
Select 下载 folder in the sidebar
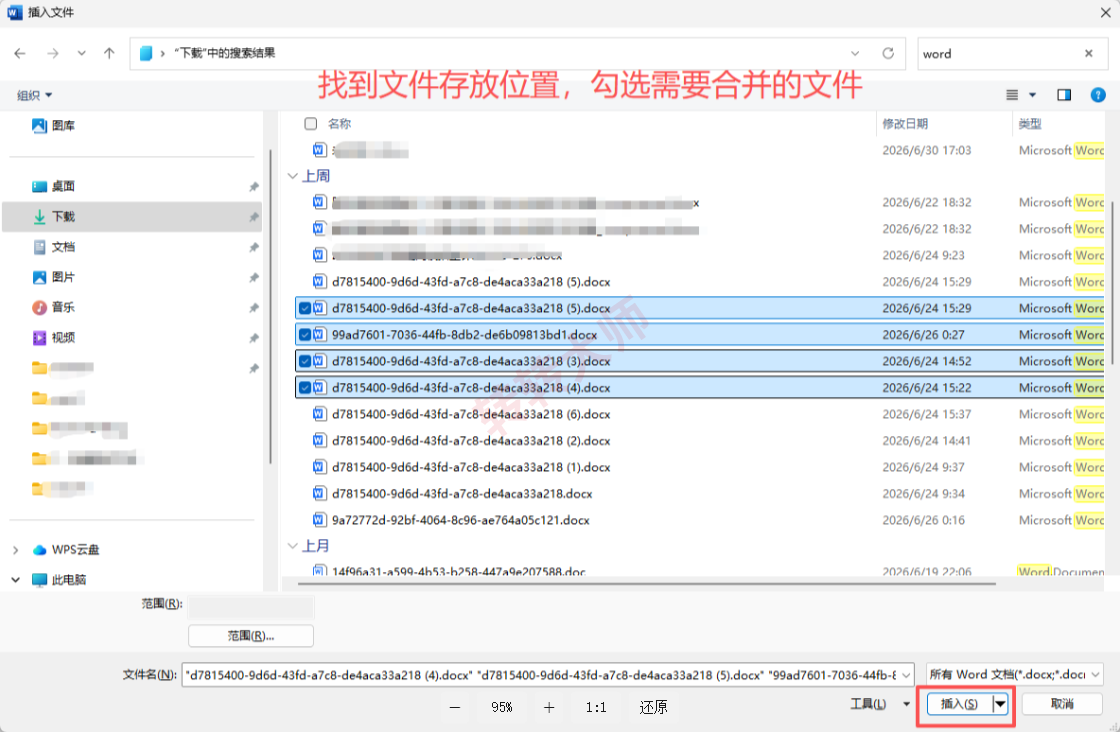(132, 216)
